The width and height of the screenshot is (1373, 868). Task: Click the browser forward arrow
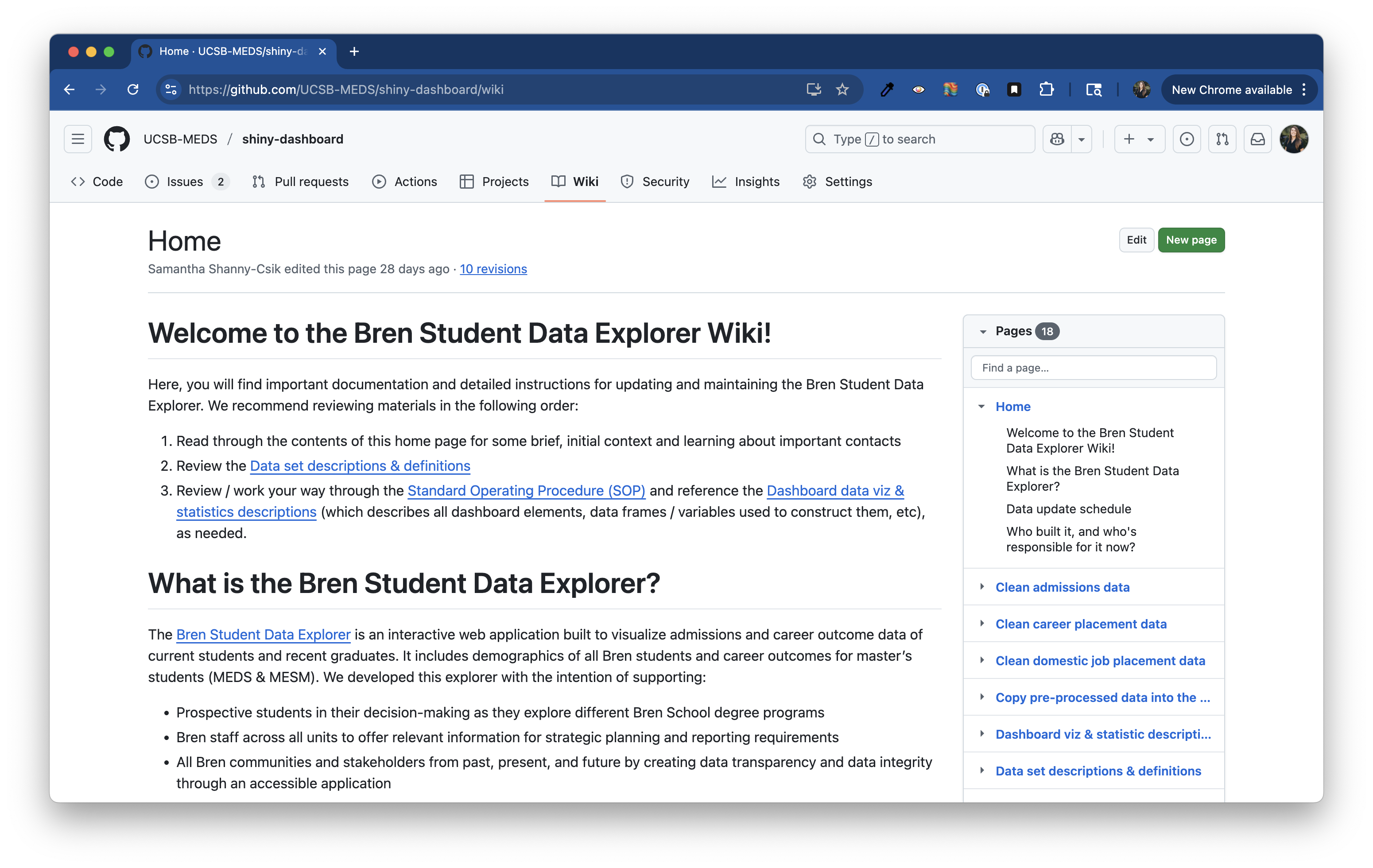click(x=101, y=89)
